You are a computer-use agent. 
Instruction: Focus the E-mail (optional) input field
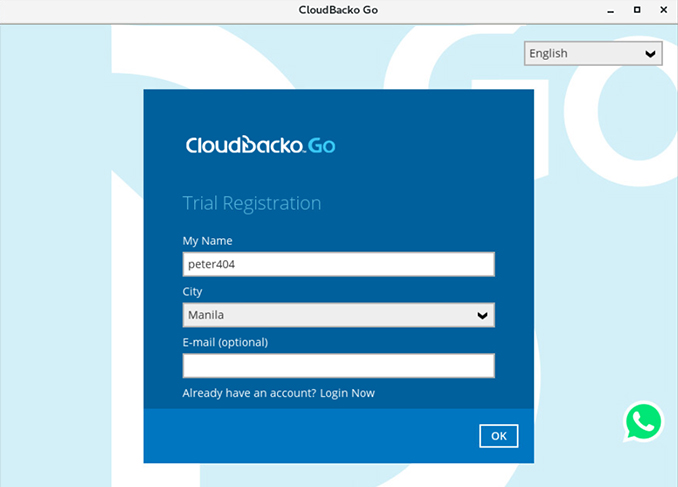(339, 365)
